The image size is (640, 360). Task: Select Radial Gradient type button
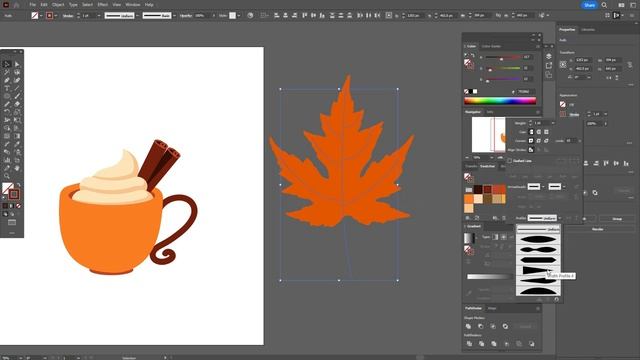pyautogui.click(x=503, y=237)
